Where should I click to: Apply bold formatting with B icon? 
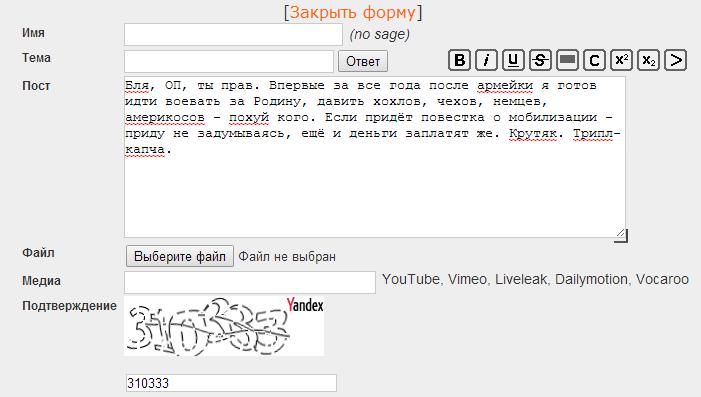tap(459, 60)
